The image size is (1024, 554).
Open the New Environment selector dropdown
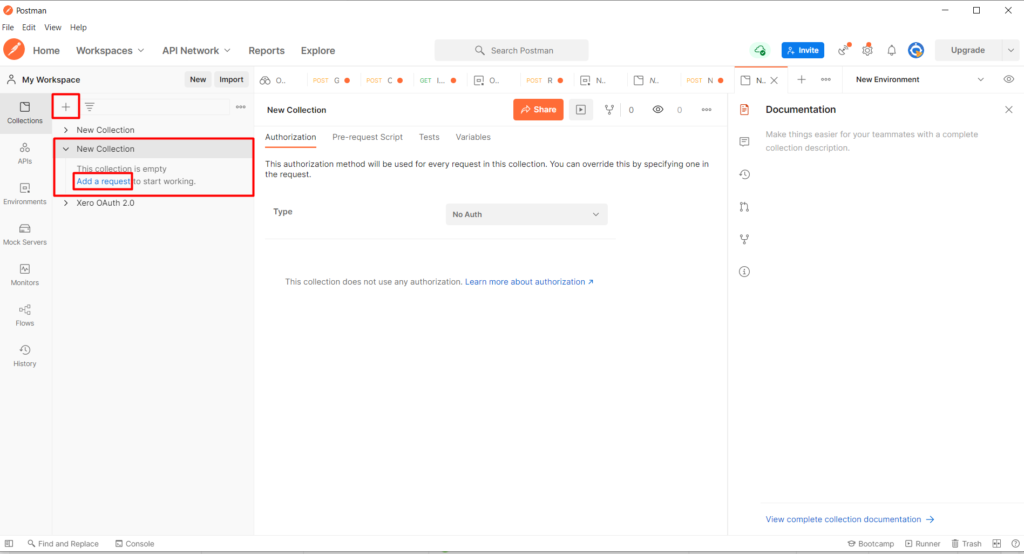920,80
